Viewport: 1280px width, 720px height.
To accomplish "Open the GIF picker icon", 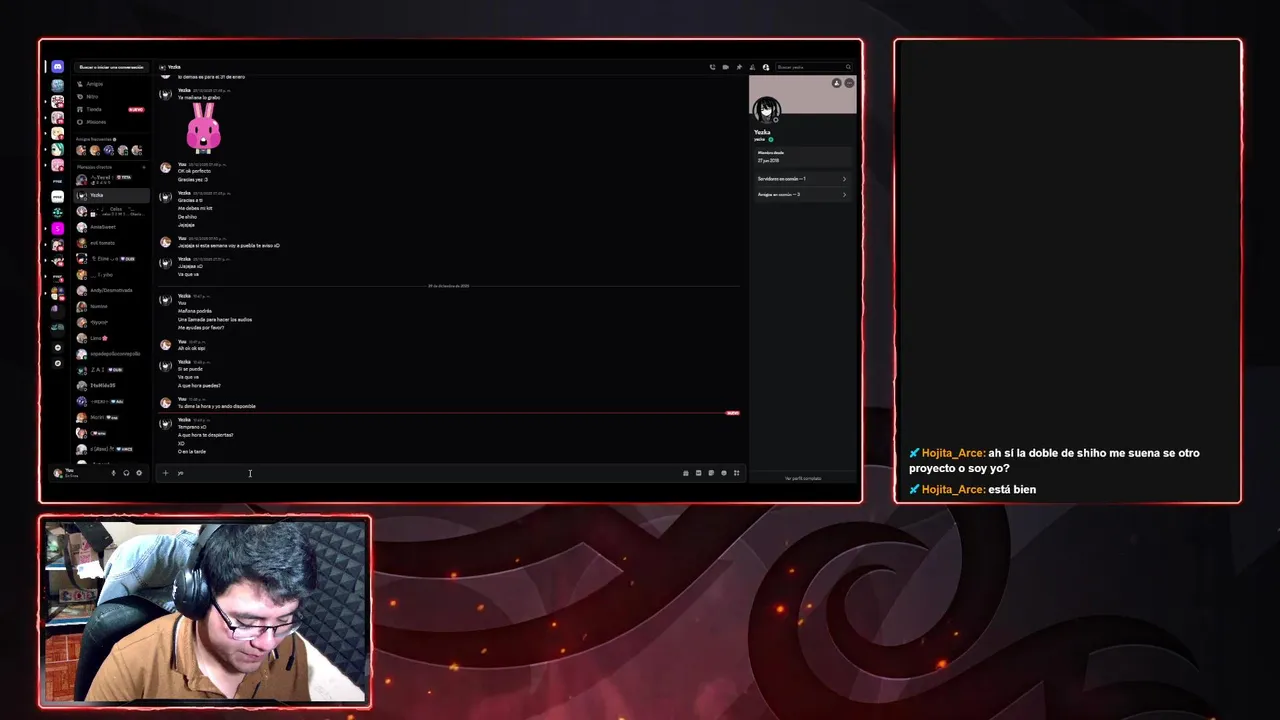I will (x=699, y=473).
